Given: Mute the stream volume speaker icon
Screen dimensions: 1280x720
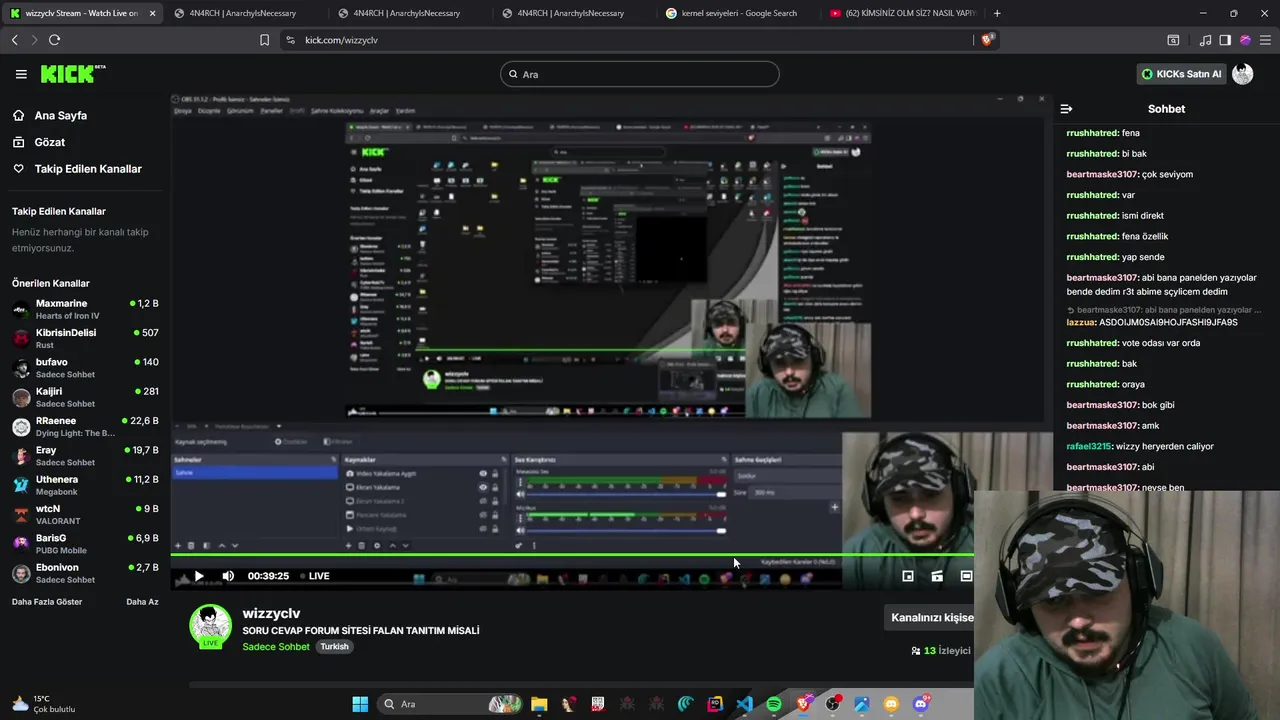Looking at the screenshot, I should (x=228, y=576).
